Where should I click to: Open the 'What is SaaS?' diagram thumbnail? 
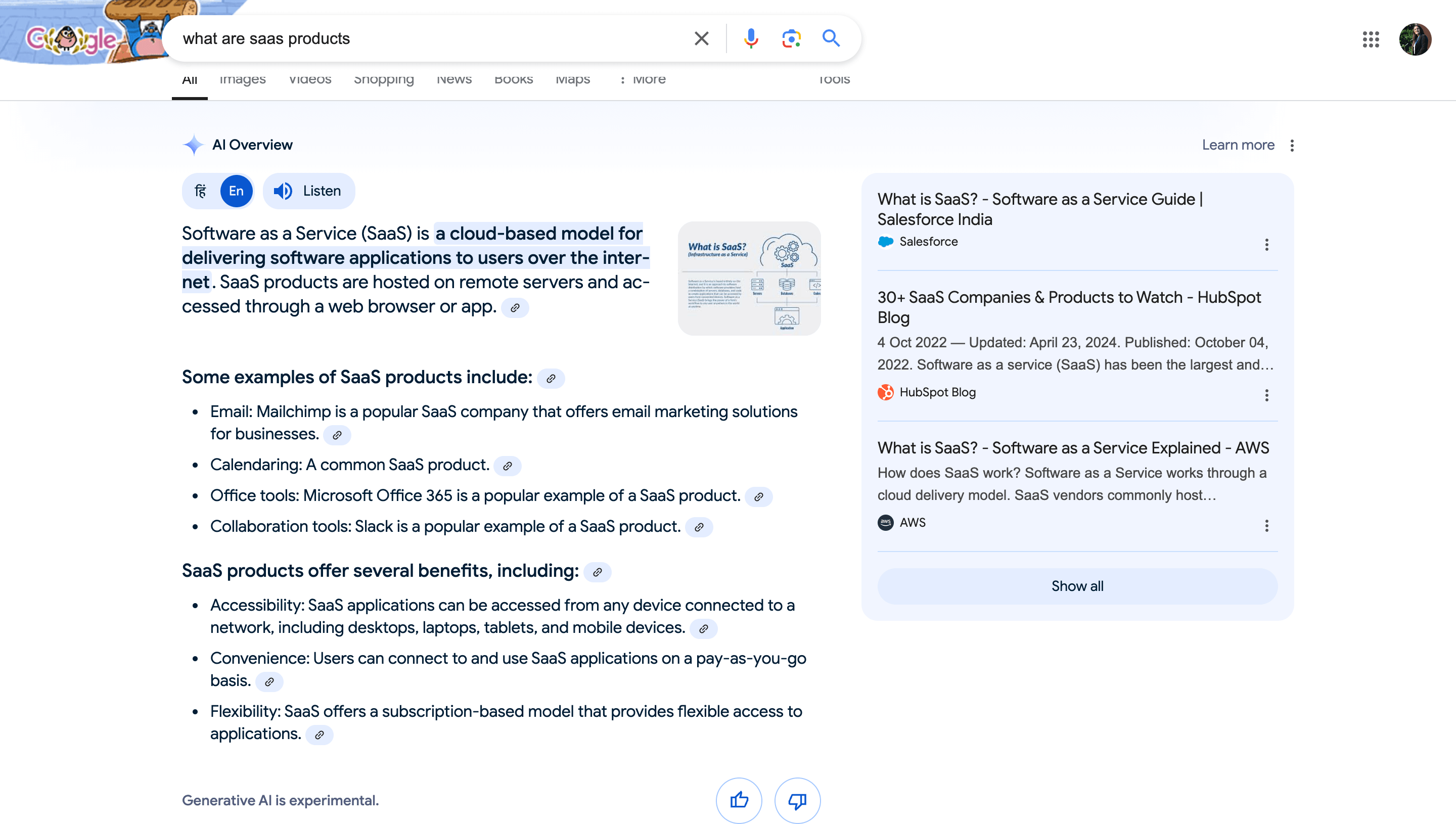coord(749,279)
